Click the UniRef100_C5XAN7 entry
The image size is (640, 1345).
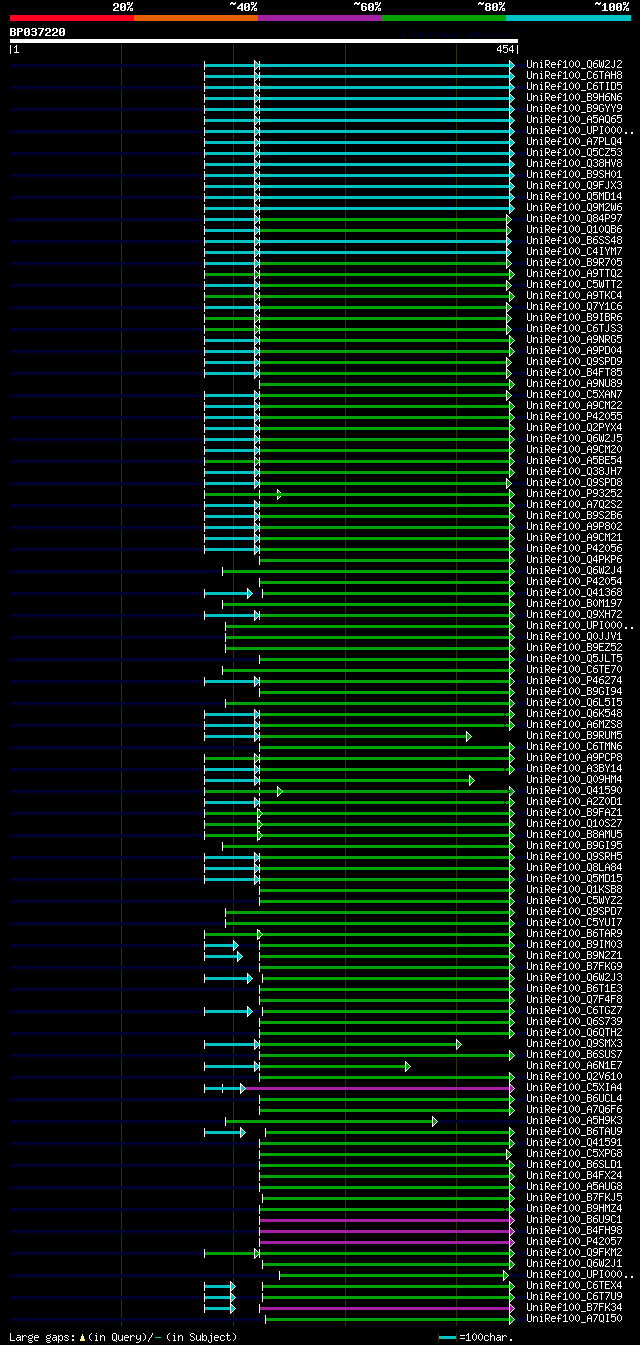(574, 394)
